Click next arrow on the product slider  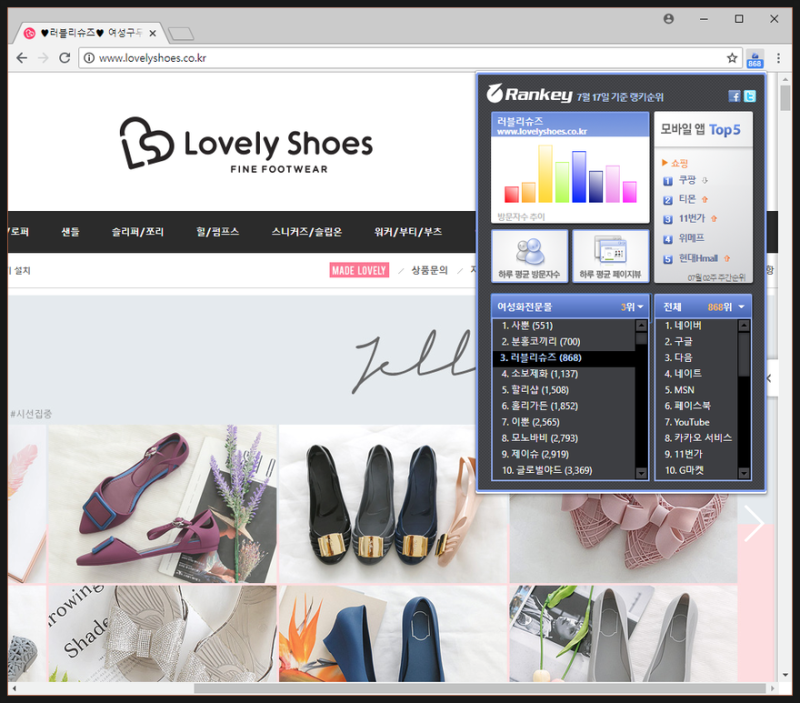coord(754,523)
